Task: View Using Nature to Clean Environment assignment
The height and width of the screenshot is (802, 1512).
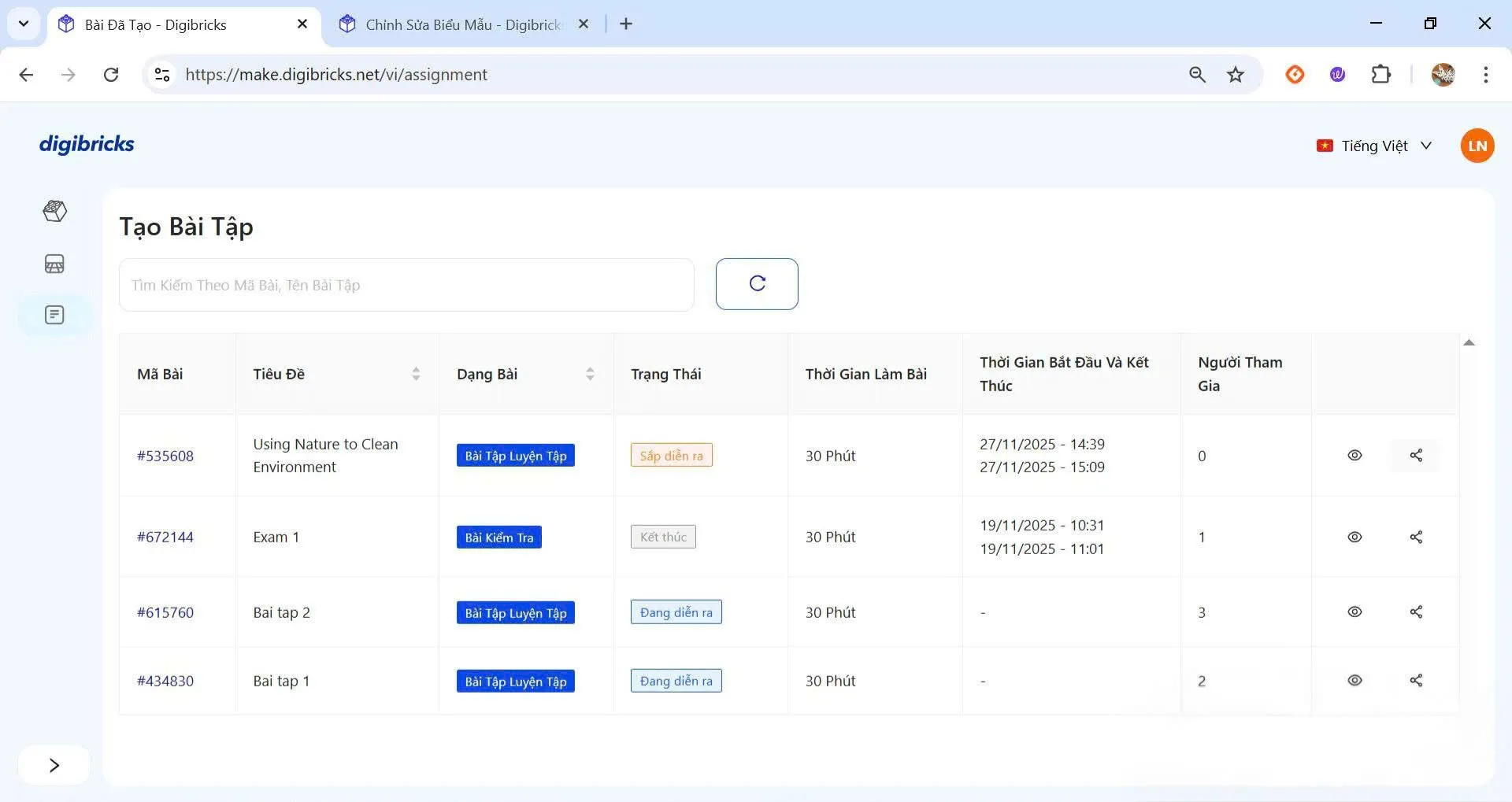Action: click(1354, 455)
